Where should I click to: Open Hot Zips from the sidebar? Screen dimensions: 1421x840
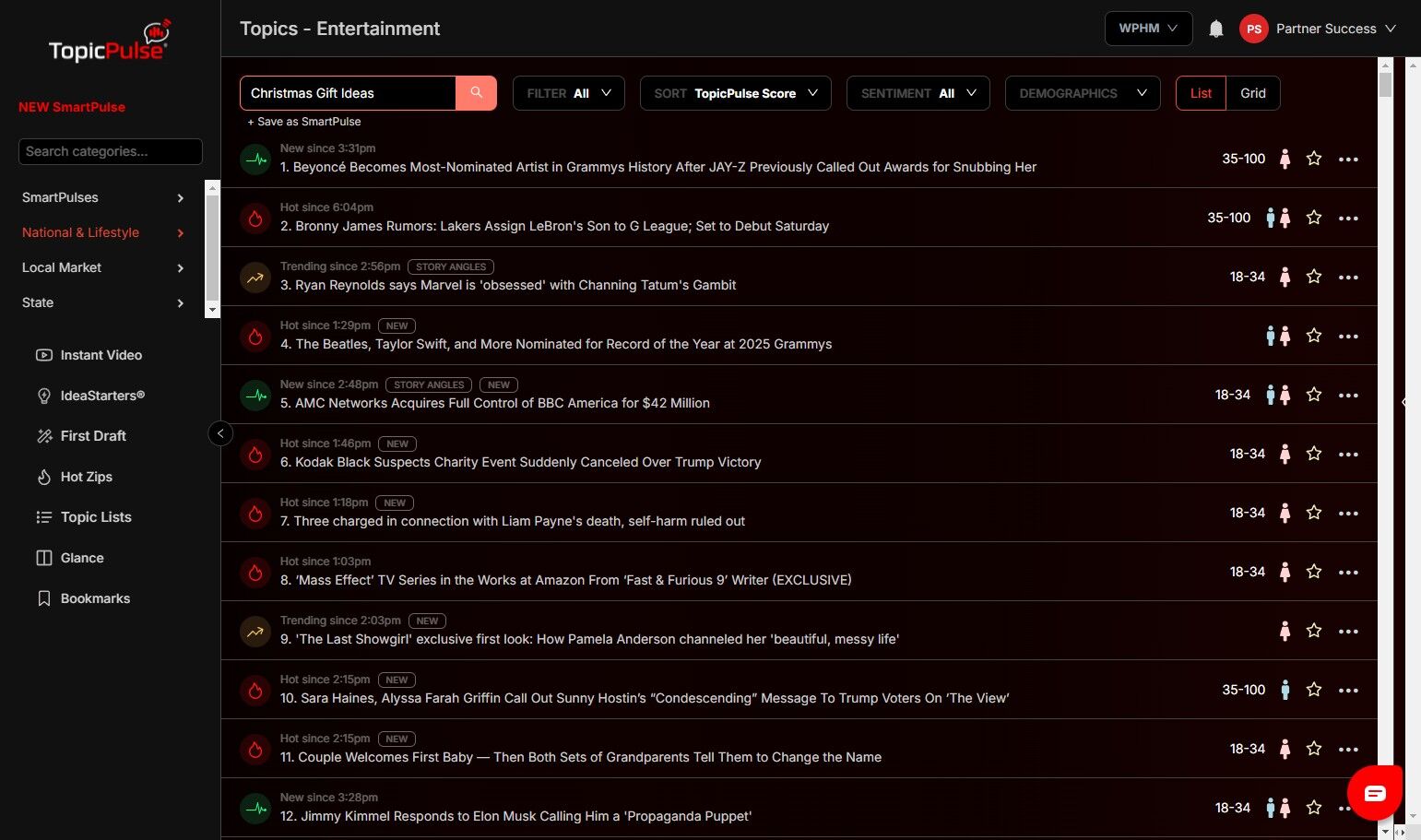(74, 477)
